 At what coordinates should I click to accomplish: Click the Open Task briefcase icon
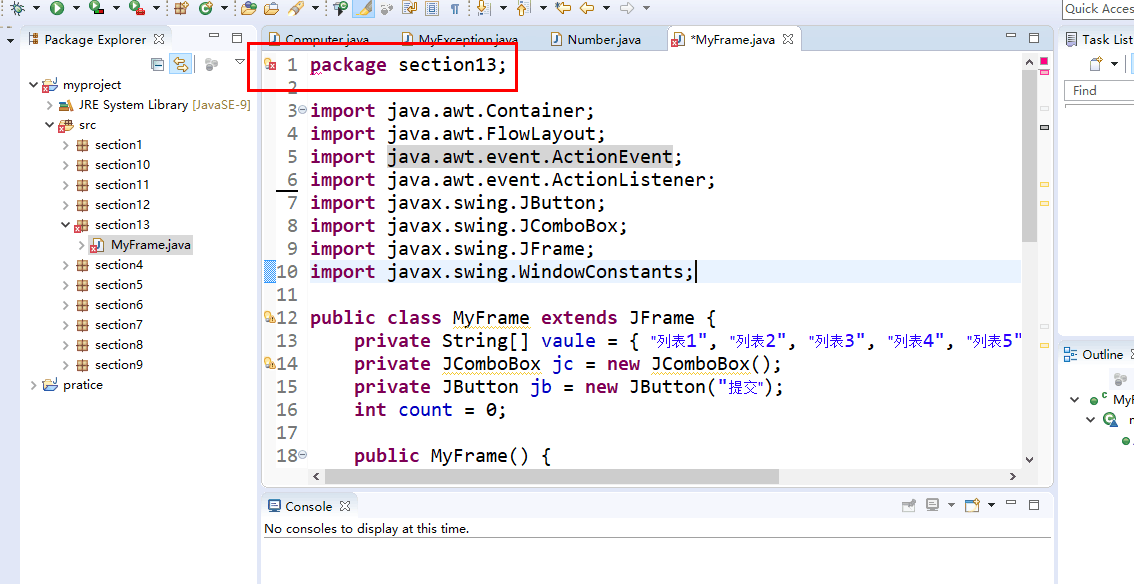272,8
